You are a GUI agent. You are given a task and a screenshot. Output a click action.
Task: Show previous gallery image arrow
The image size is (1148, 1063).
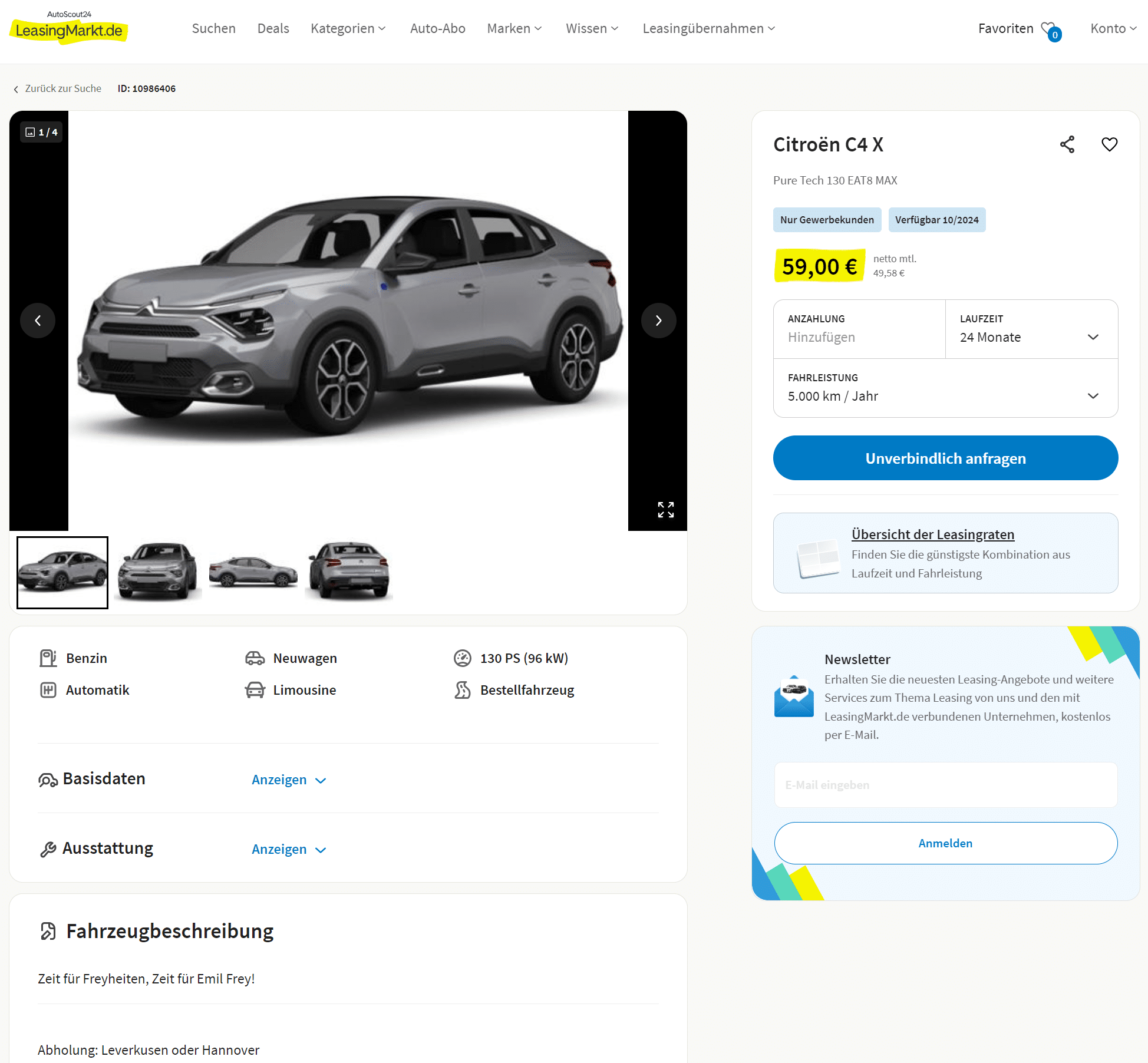click(x=38, y=321)
